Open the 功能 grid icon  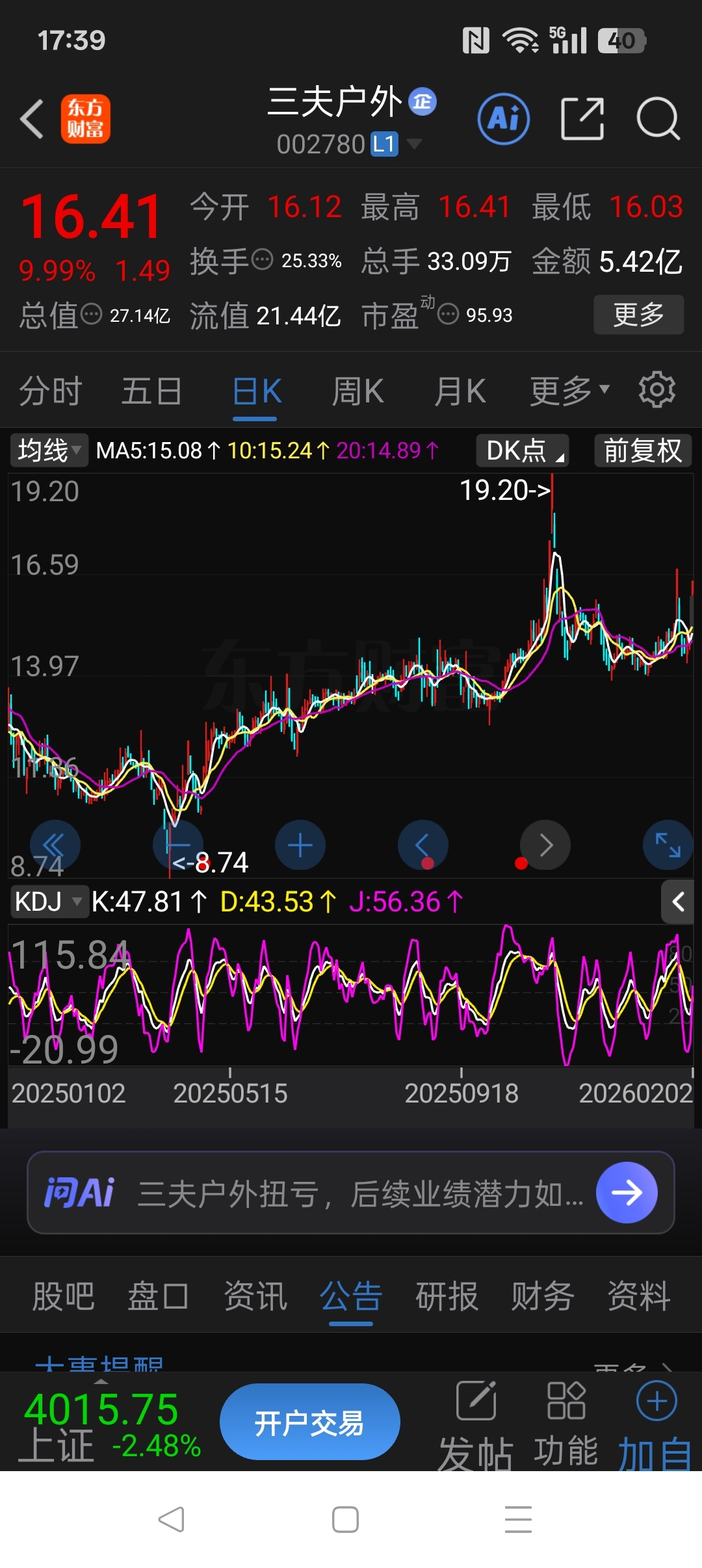565,1424
